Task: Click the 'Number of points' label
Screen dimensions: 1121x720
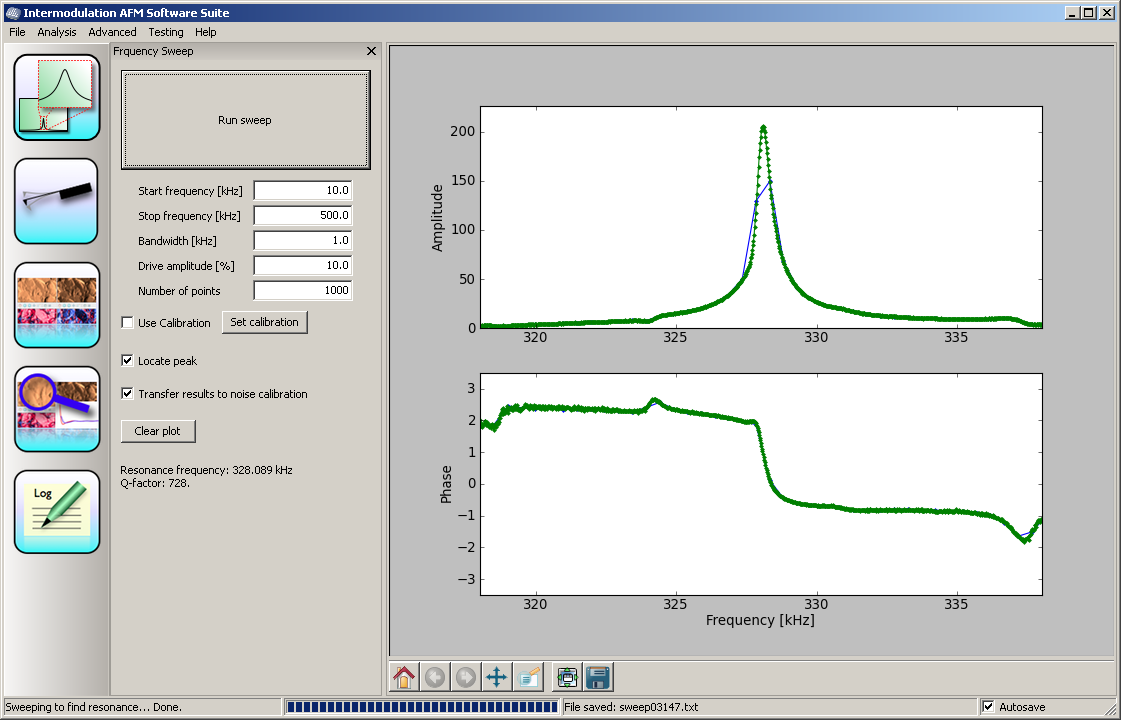Action: click(x=179, y=291)
